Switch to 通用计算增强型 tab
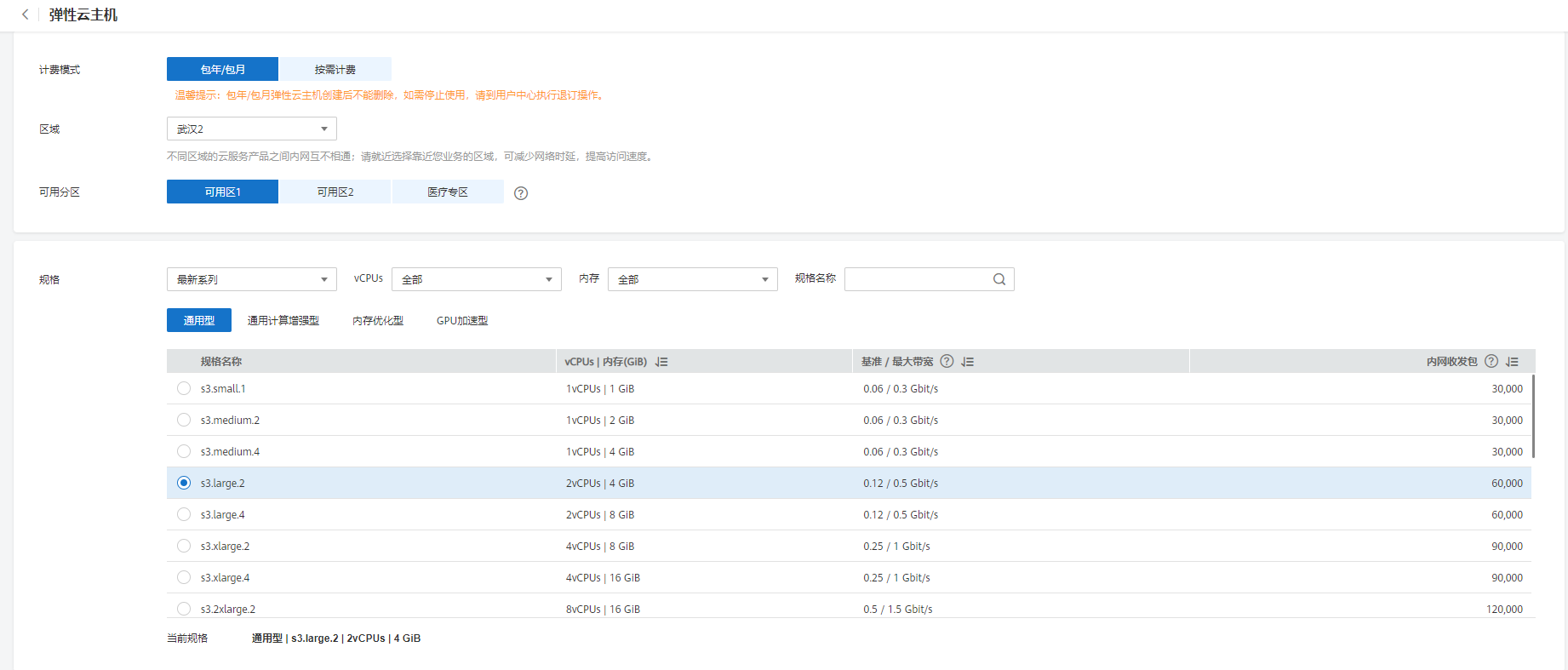 pyautogui.click(x=283, y=321)
